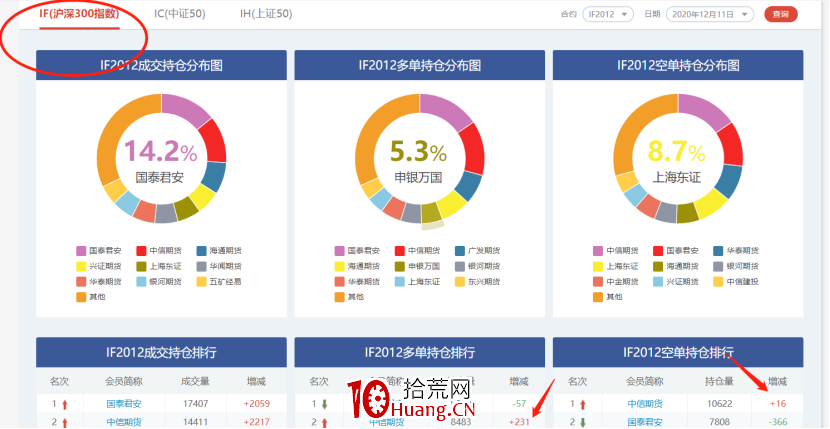The image size is (830, 429).
Task: Click 增减 value +2059
Action: click(256, 404)
